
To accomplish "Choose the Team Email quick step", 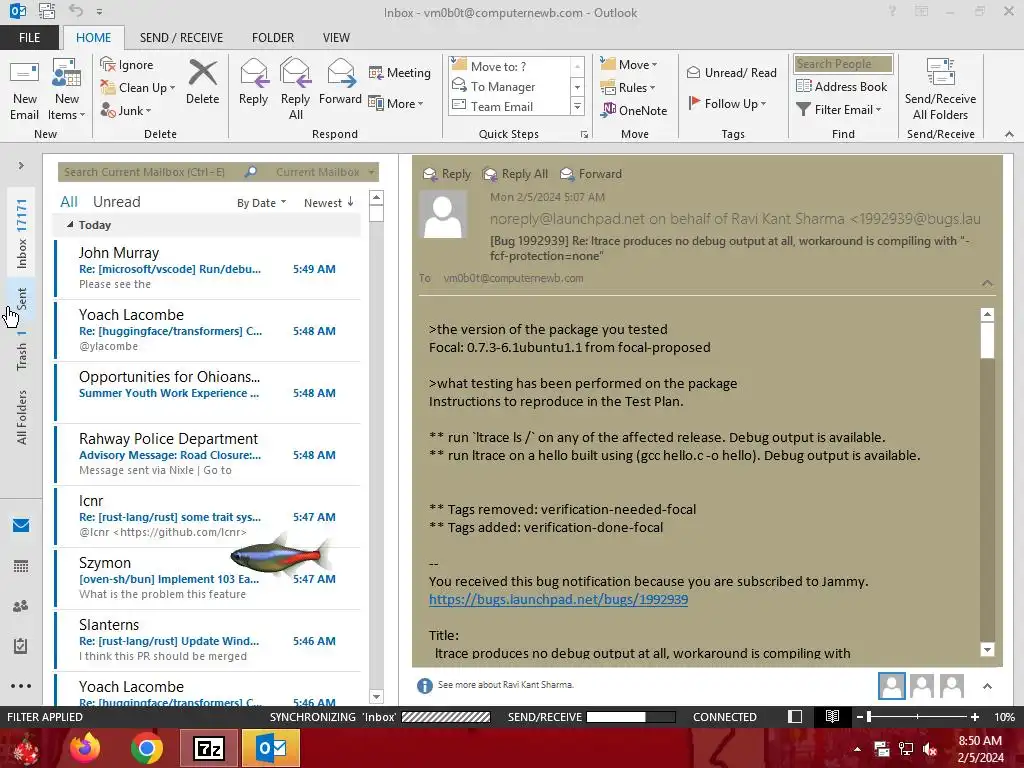I will tap(509, 106).
